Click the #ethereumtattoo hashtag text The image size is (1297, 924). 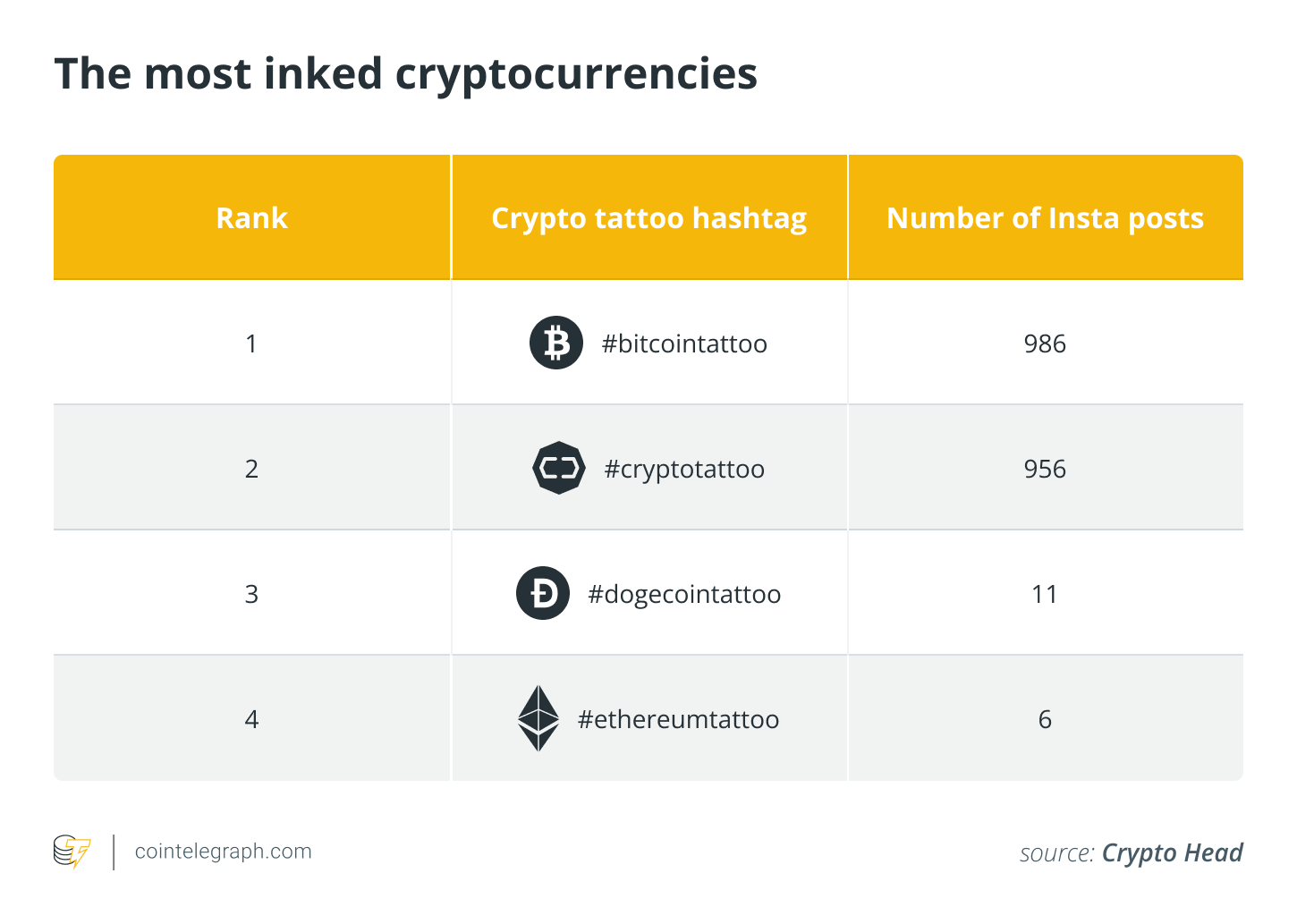(678, 720)
